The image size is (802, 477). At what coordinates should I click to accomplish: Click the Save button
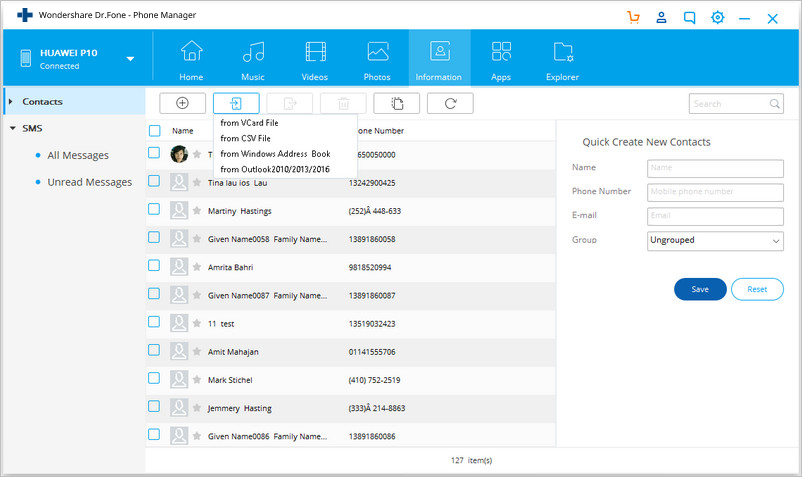pyautogui.click(x=700, y=289)
